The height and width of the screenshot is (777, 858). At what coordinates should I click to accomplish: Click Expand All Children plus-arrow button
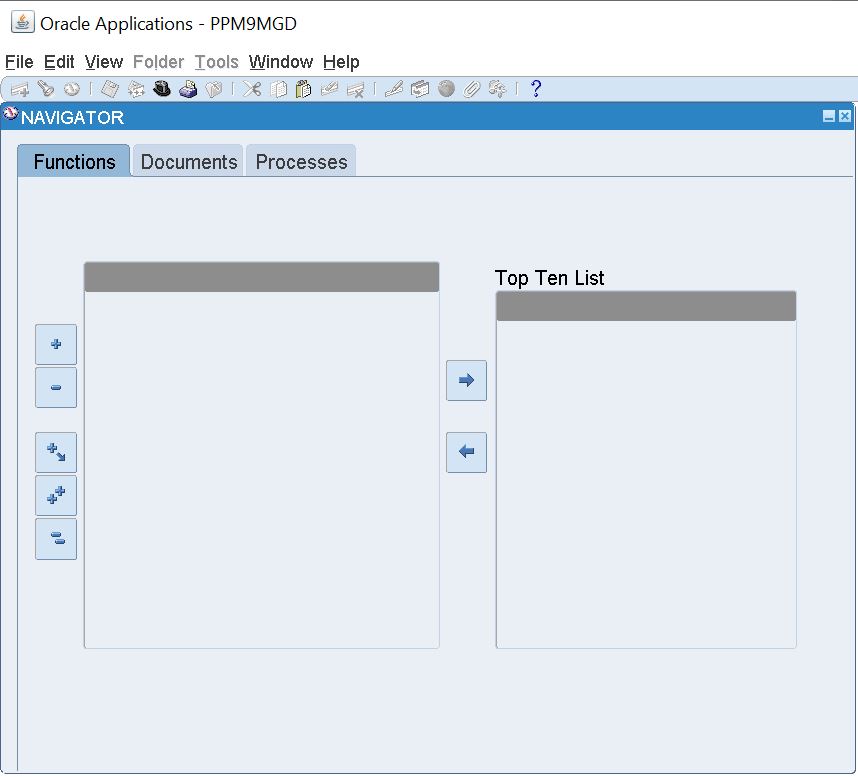(56, 453)
